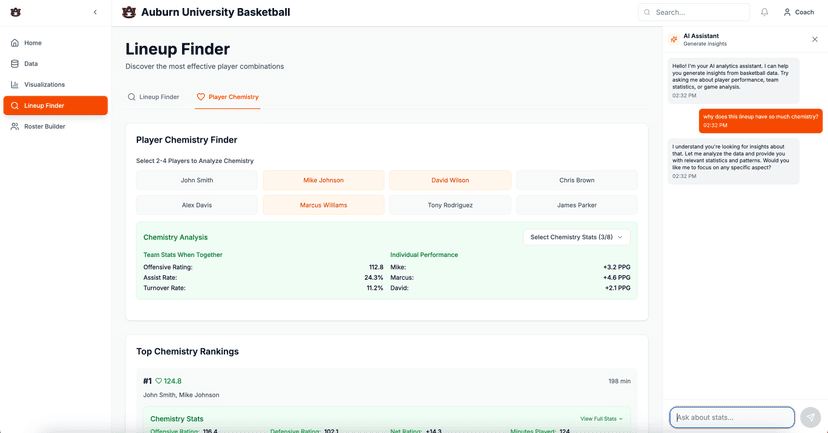Select Lineup Finder in the sidebar
The height and width of the screenshot is (433, 828).
(x=55, y=106)
